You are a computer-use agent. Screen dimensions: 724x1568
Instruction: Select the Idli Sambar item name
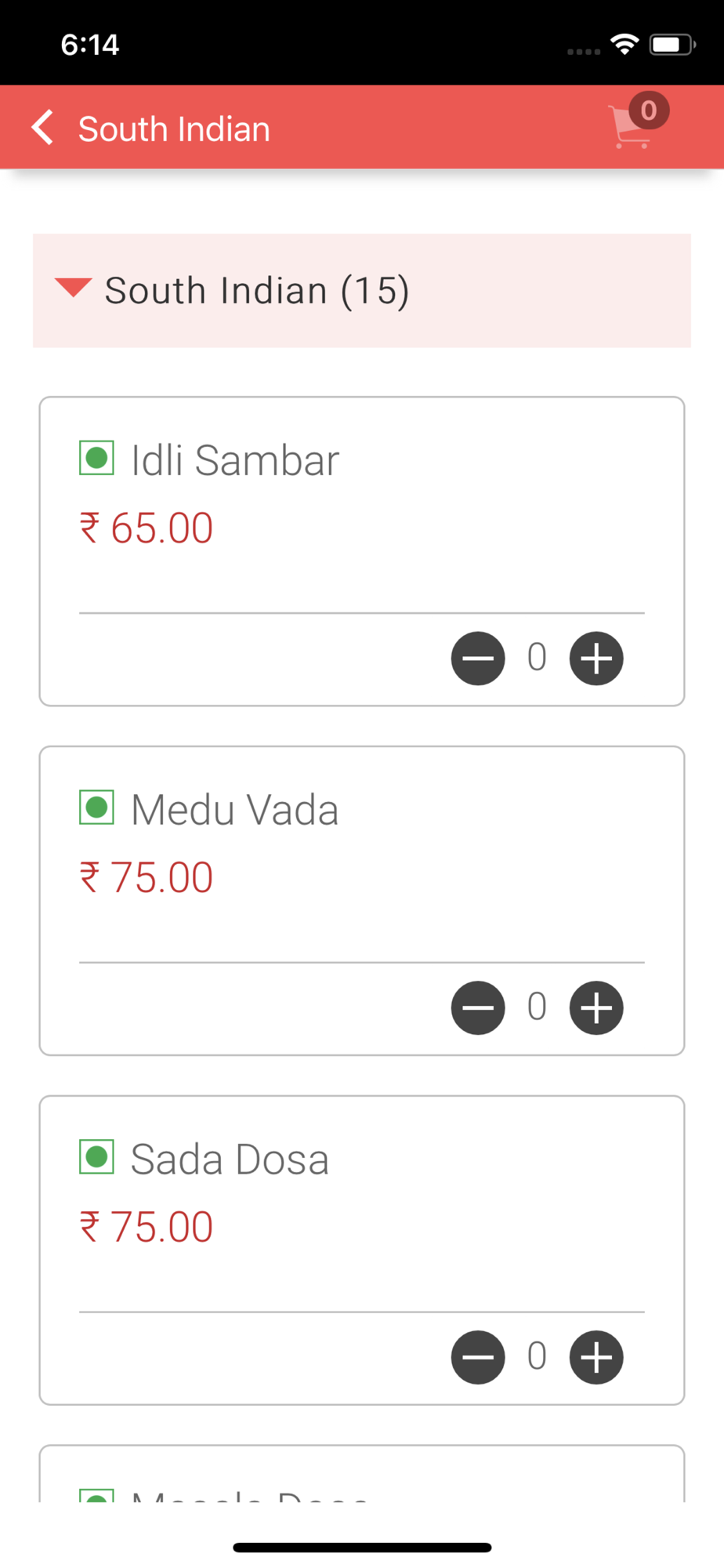click(x=235, y=460)
